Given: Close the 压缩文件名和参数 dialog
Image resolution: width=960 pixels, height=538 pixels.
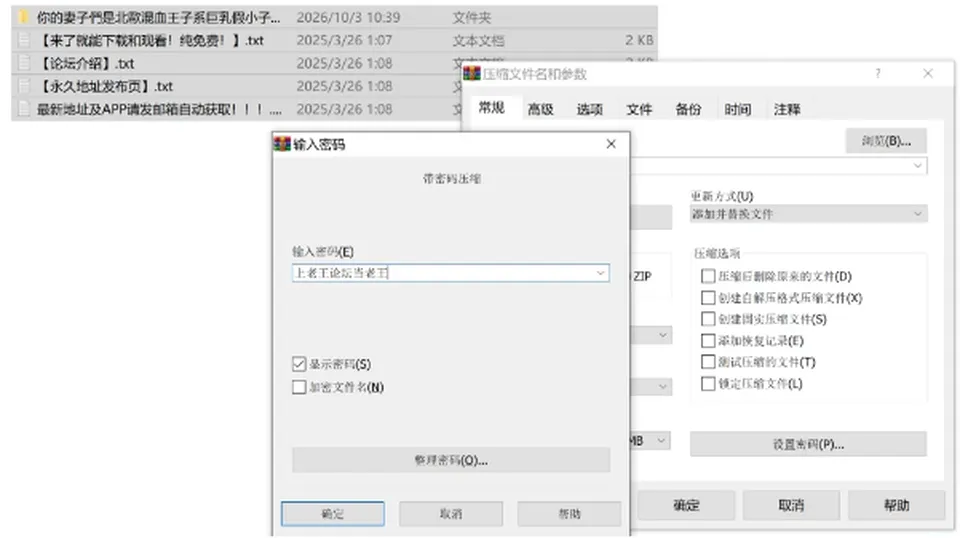Looking at the screenshot, I should point(928,73).
